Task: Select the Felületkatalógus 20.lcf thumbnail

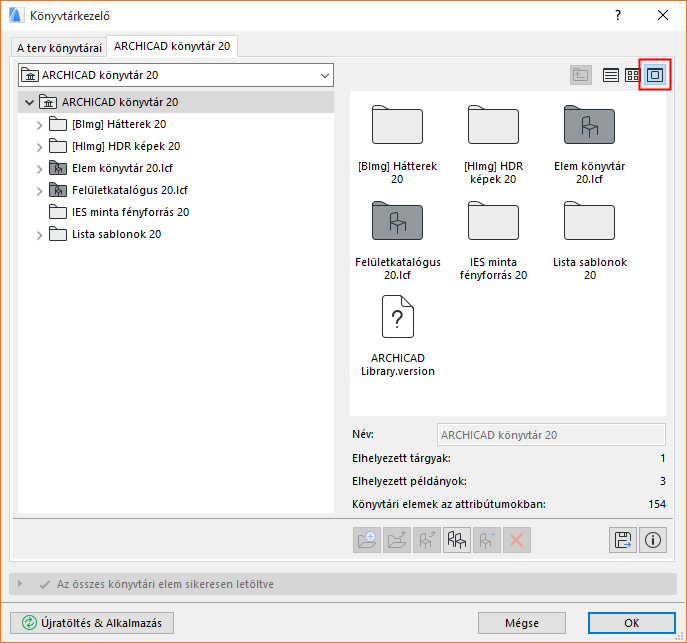Action: [x=397, y=221]
